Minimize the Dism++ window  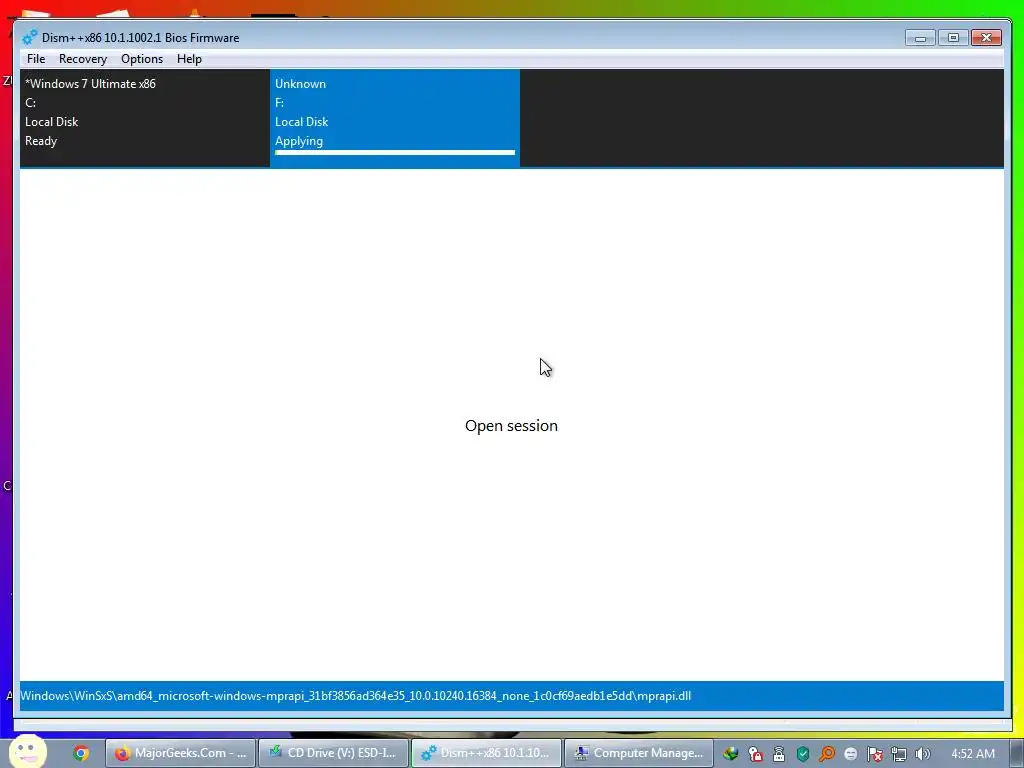coord(920,38)
